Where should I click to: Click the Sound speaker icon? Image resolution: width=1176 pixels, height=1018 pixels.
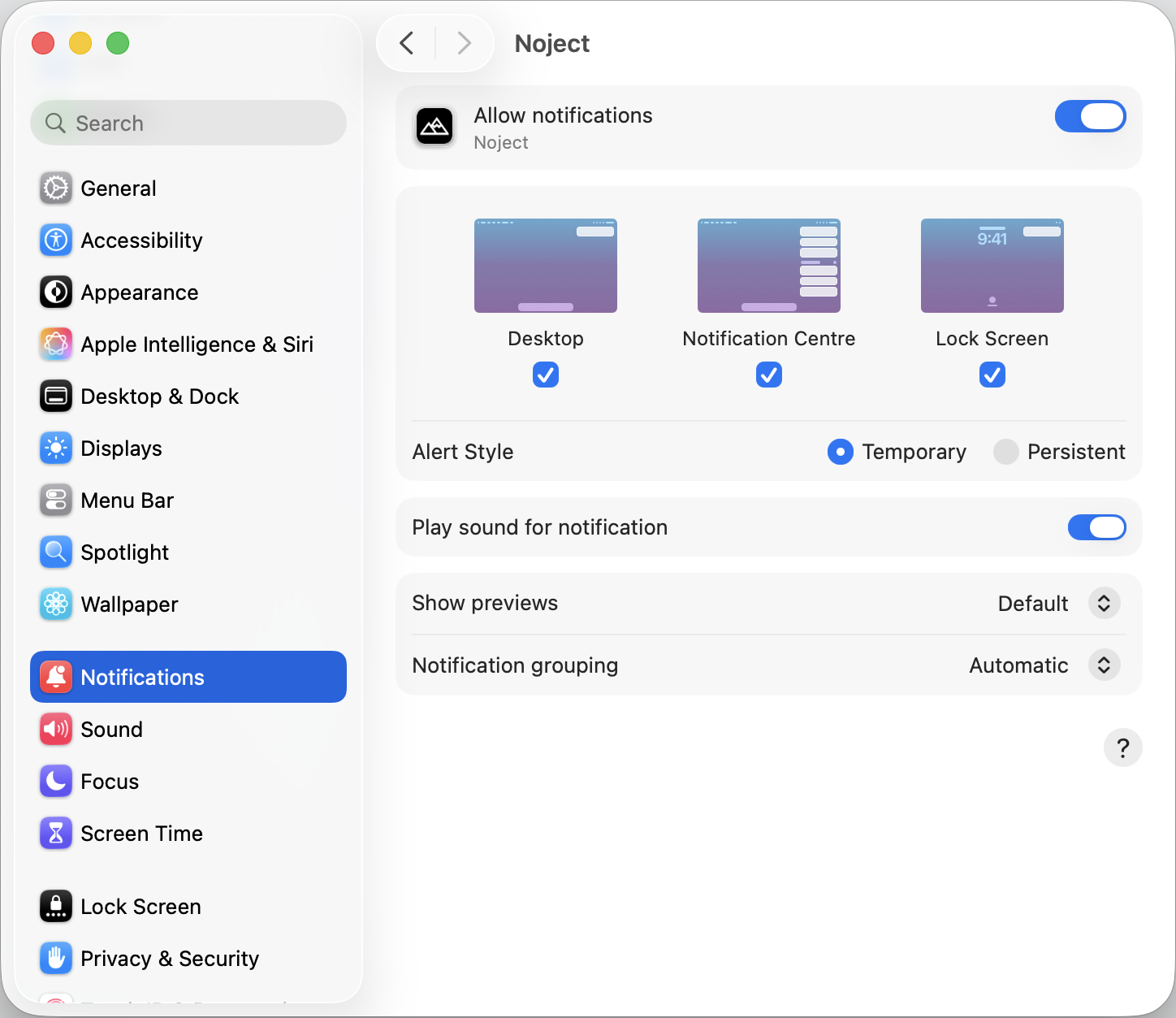pyautogui.click(x=56, y=730)
